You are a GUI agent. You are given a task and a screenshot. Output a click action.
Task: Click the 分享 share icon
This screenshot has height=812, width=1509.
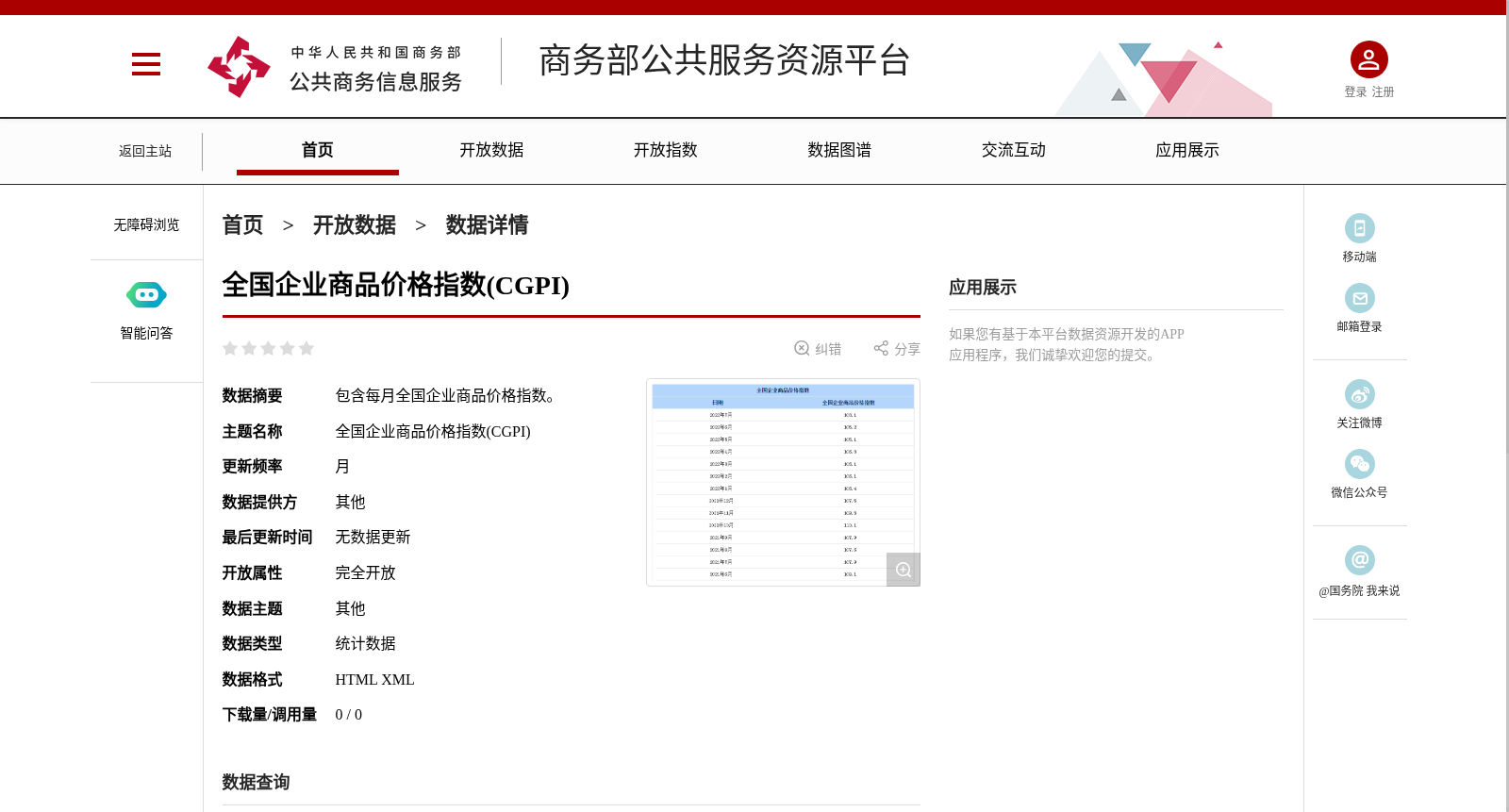[881, 348]
